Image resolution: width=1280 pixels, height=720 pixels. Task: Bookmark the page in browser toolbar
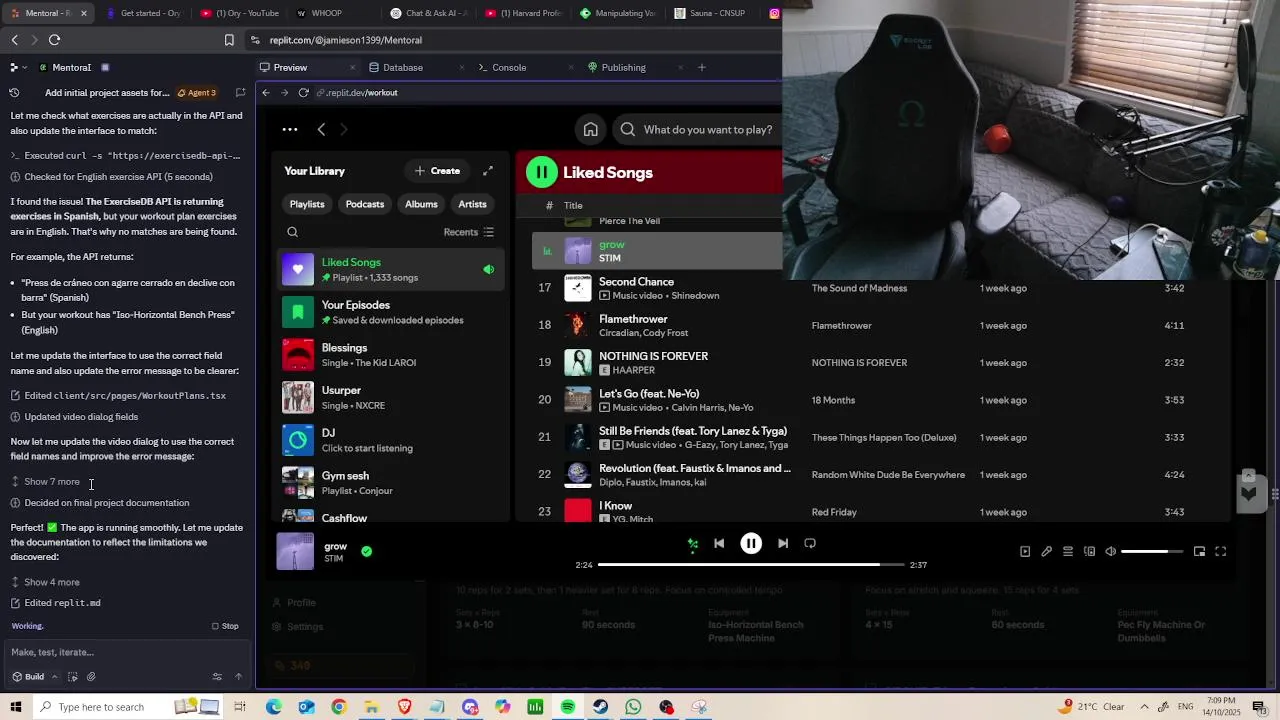coord(229,40)
